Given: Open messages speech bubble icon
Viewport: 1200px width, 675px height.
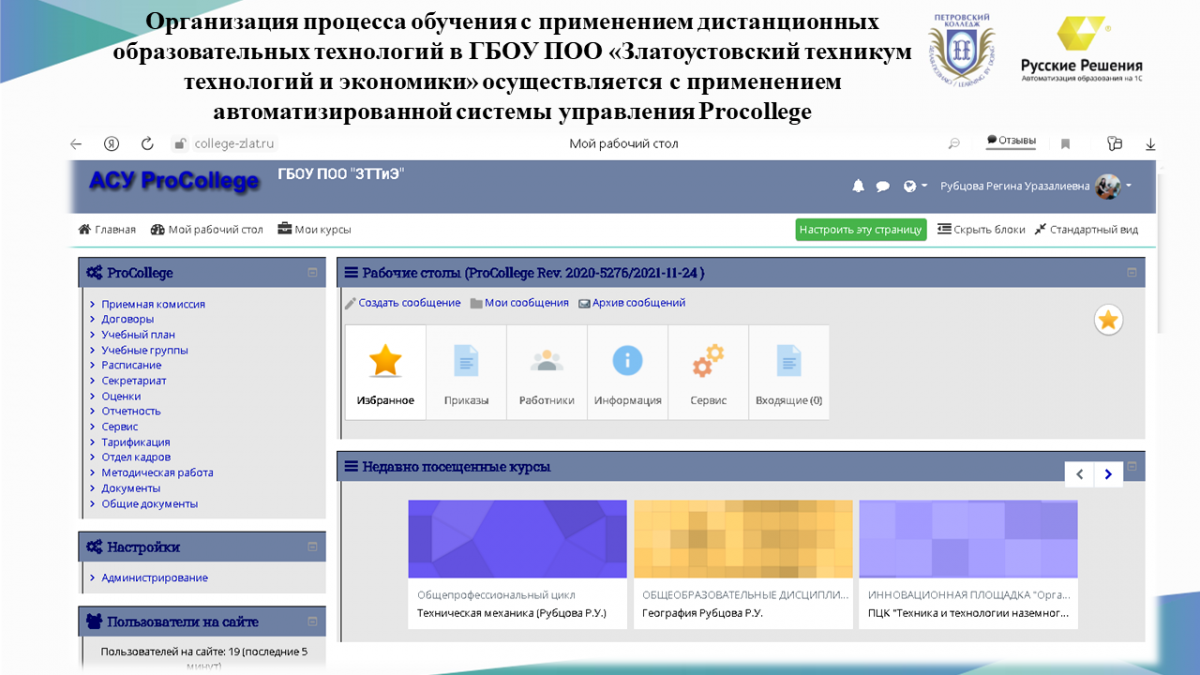Looking at the screenshot, I should point(883,186).
